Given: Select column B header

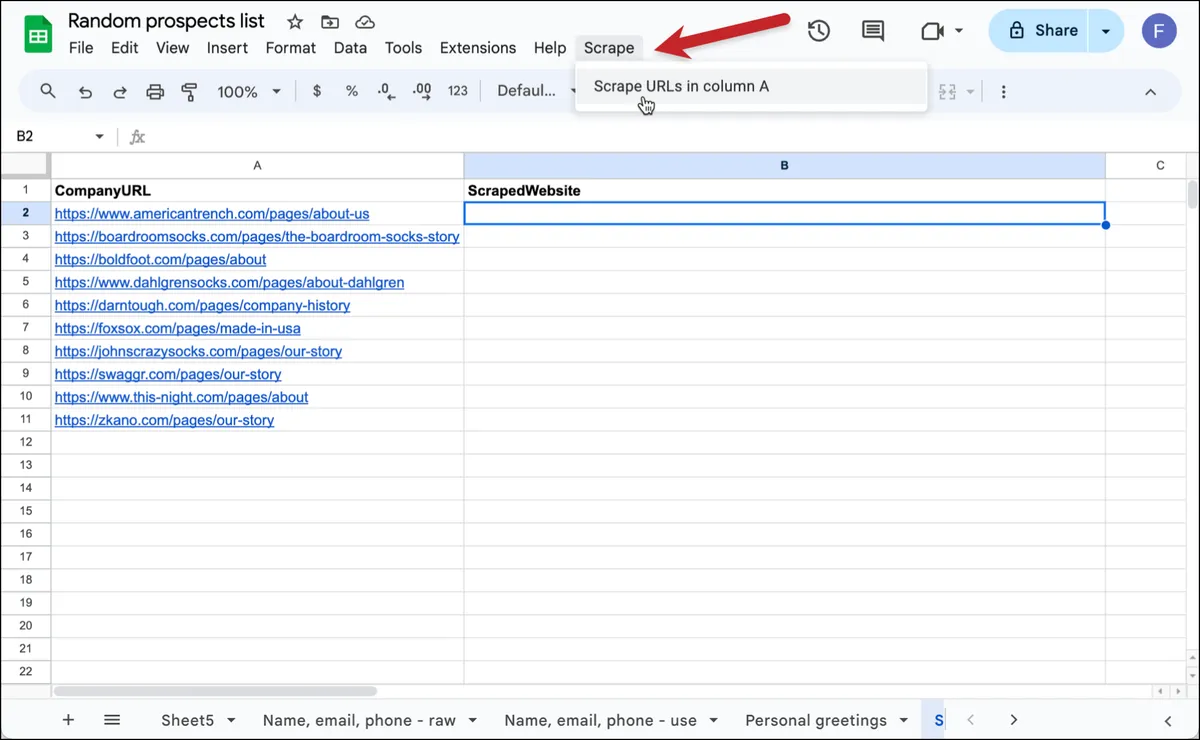Looking at the screenshot, I should pos(785,166).
